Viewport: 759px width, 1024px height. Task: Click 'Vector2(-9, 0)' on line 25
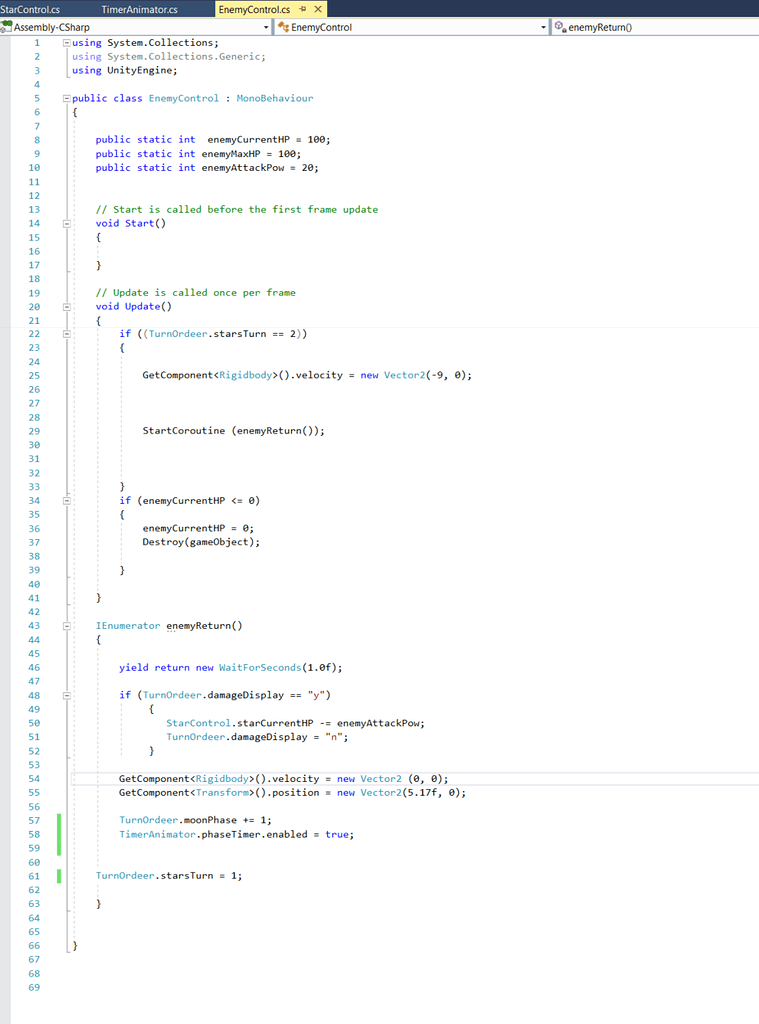(x=425, y=376)
